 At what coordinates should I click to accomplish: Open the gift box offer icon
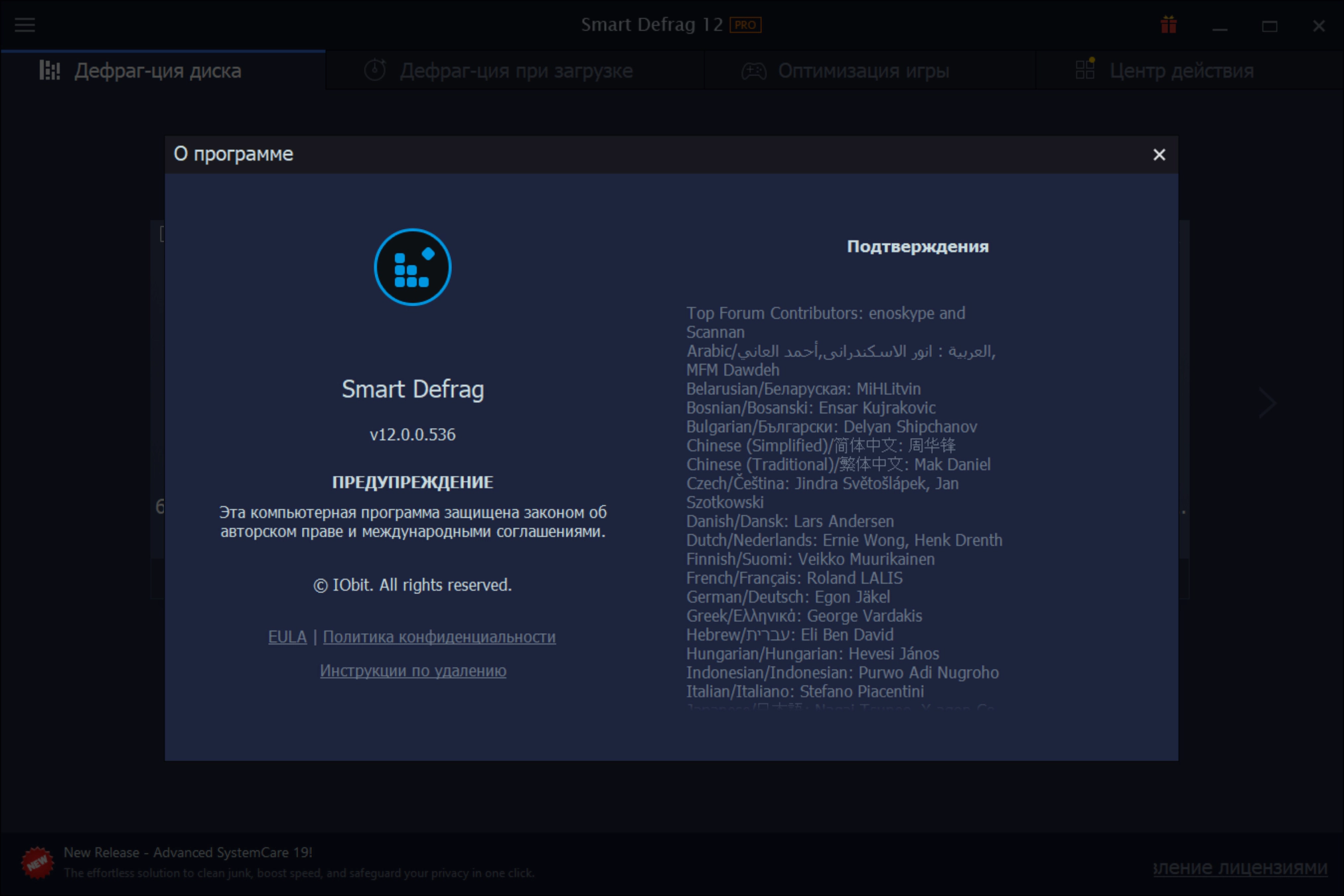(x=1169, y=25)
